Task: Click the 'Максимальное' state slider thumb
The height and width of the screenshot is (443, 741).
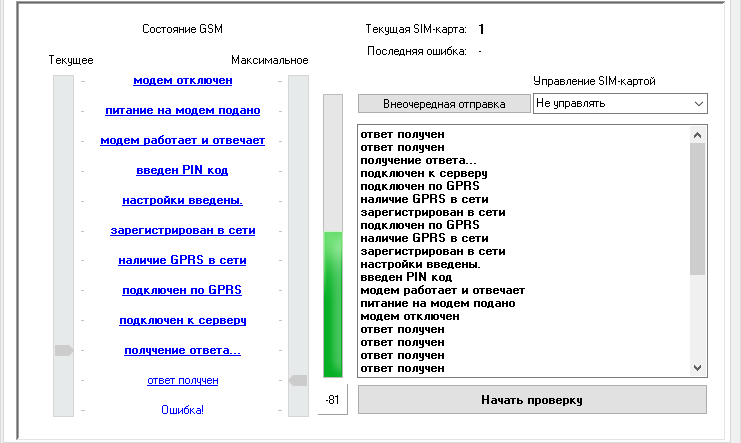Action: click(297, 380)
